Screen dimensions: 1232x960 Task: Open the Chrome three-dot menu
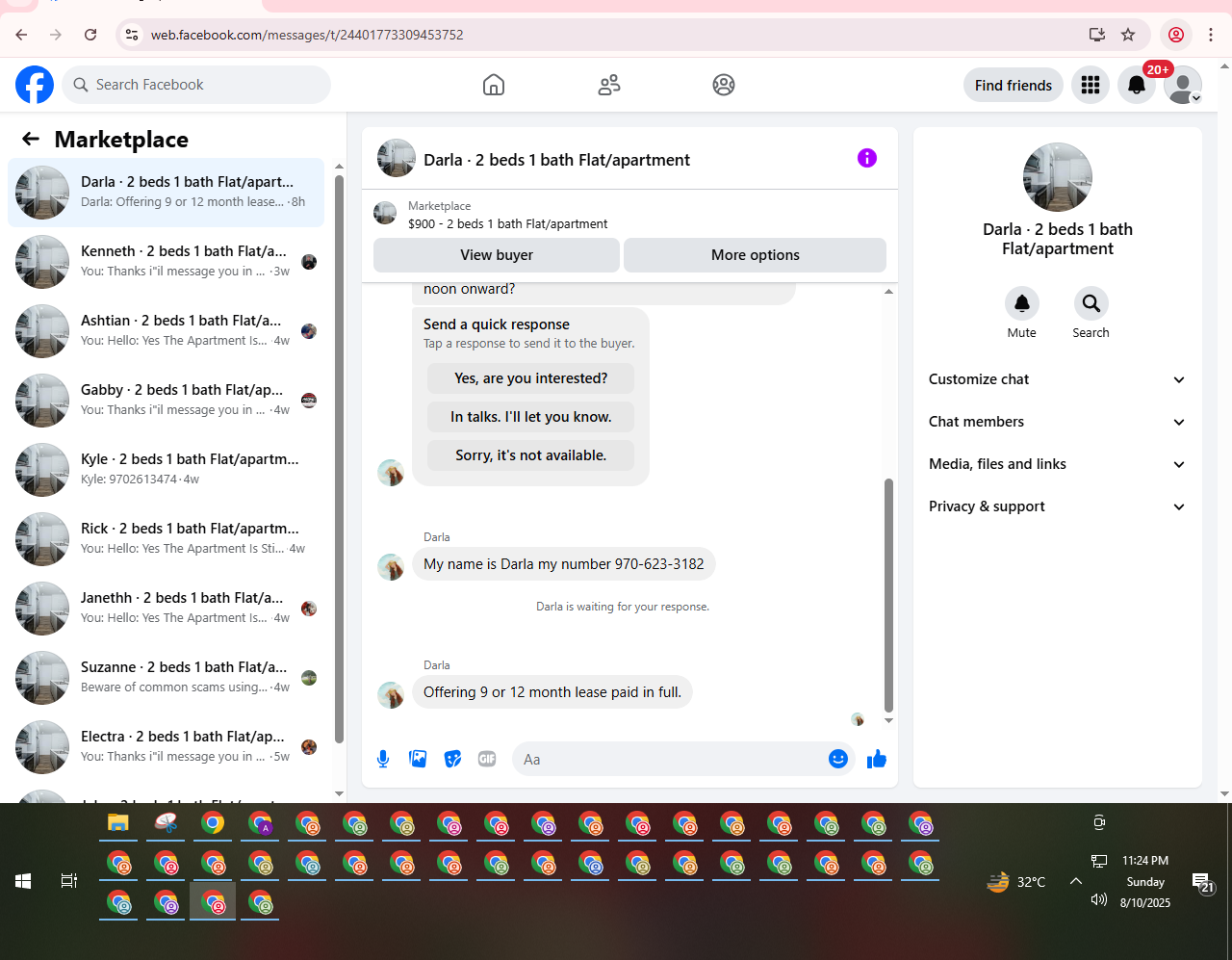[1211, 35]
